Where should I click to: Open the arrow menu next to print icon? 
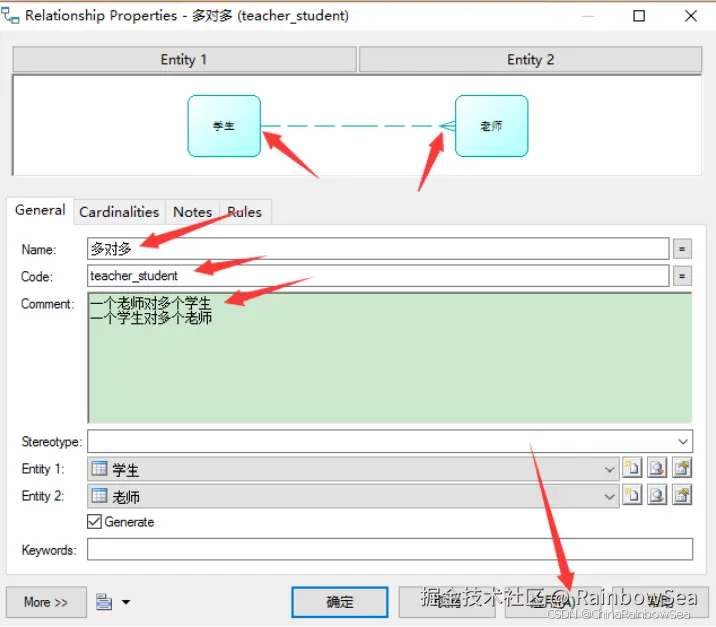pos(126,602)
